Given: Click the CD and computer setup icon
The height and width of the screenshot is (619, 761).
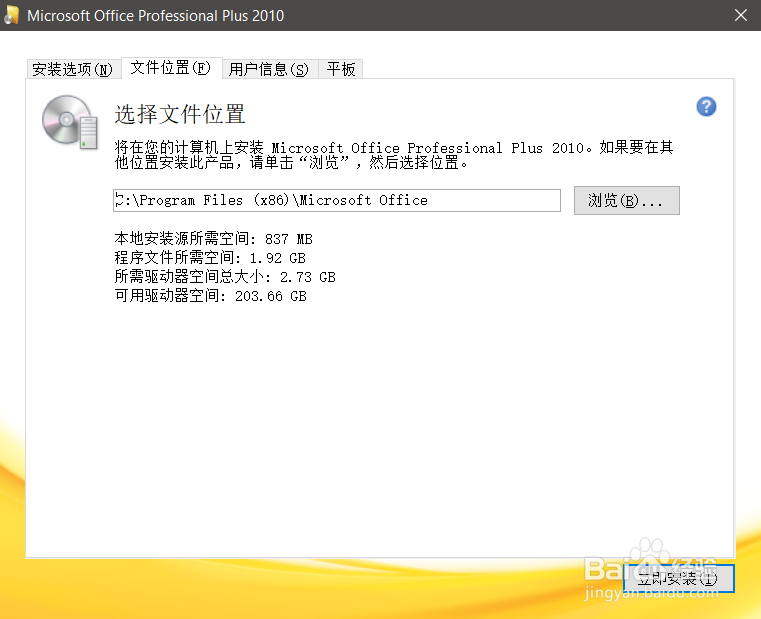Looking at the screenshot, I should point(70,122).
